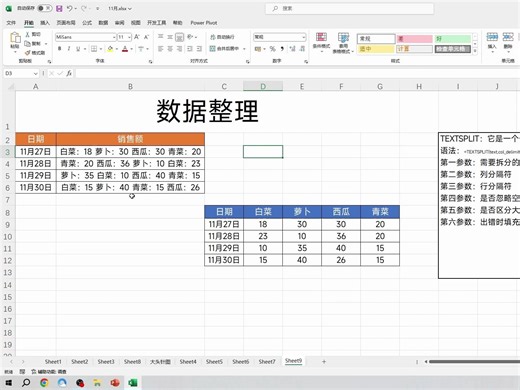Image resolution: width=520 pixels, height=390 pixels.
Task: Open the Windows Start menu
Action: pyautogui.click(x=8, y=383)
